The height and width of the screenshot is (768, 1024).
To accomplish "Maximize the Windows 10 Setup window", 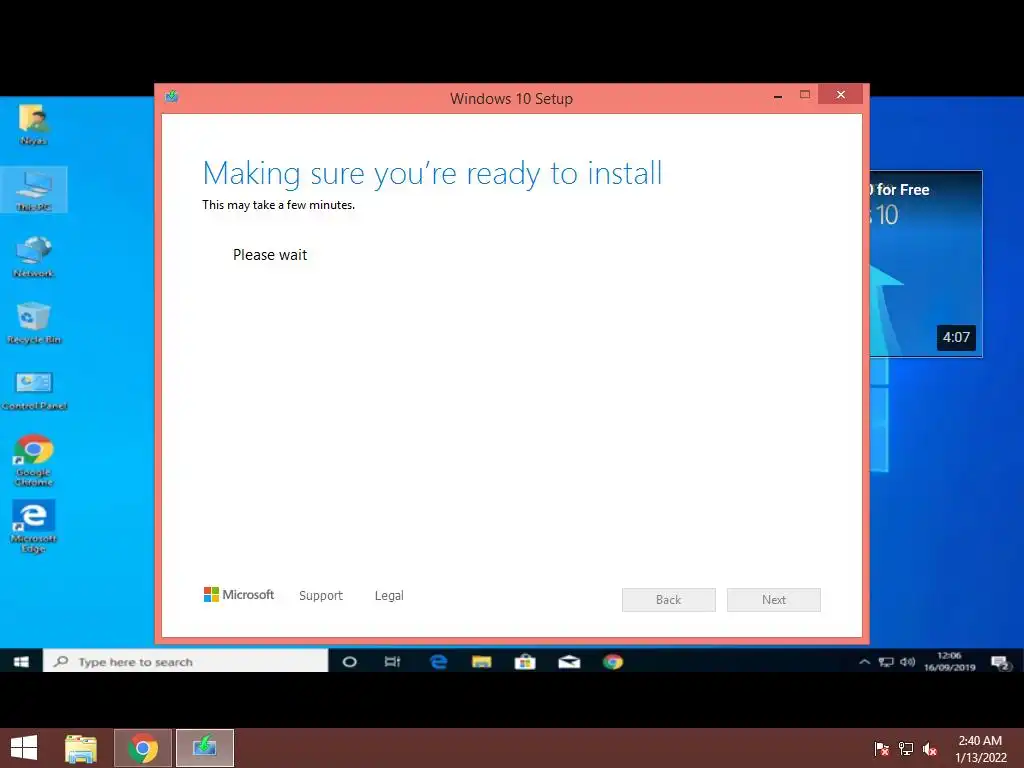I will point(805,95).
